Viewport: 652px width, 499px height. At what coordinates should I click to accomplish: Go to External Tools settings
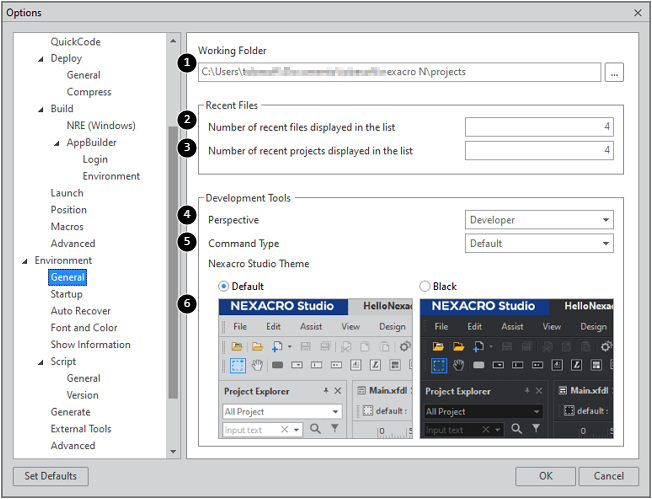81,429
